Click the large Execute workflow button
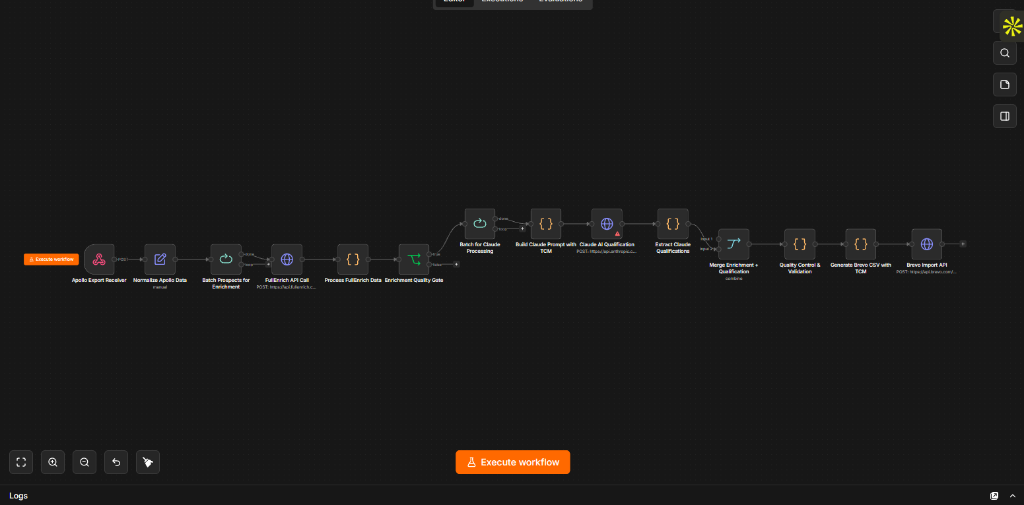Screen dimensions: 1024x505 (x=513, y=462)
